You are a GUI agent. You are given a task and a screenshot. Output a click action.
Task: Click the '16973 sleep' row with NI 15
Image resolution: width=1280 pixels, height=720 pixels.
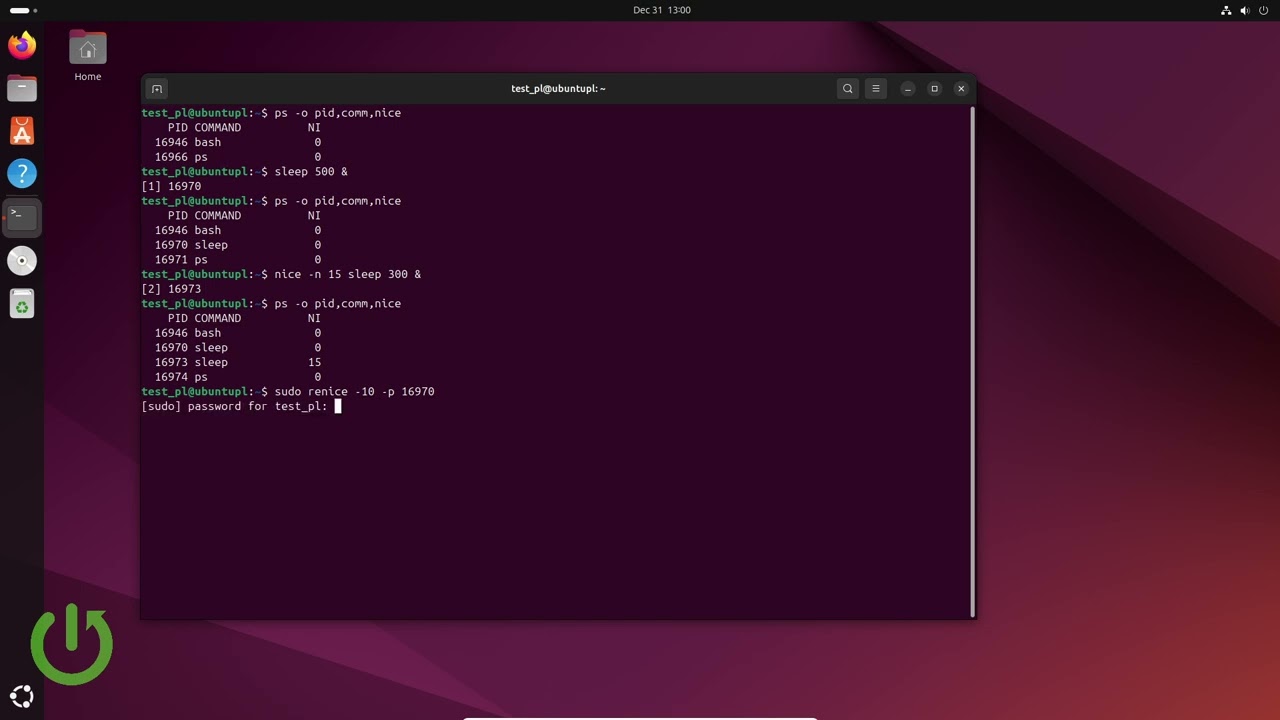pos(238,362)
